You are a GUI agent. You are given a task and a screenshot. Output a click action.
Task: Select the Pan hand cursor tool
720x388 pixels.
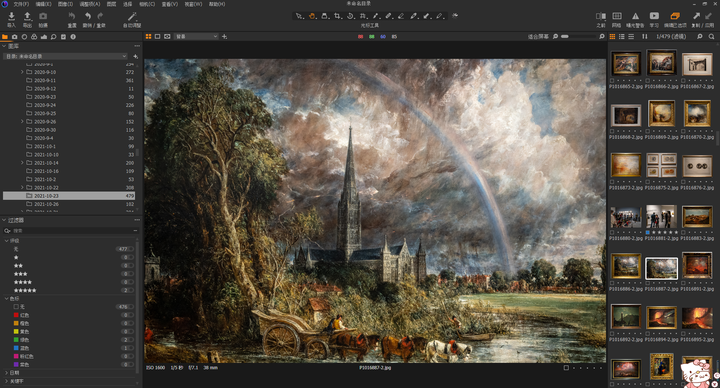[312, 16]
